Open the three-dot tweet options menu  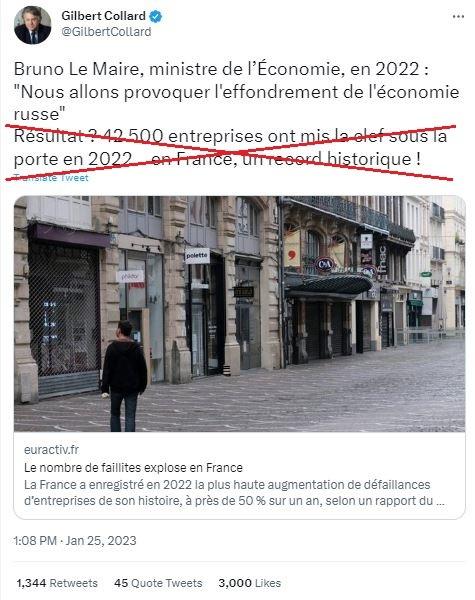[458, 16]
